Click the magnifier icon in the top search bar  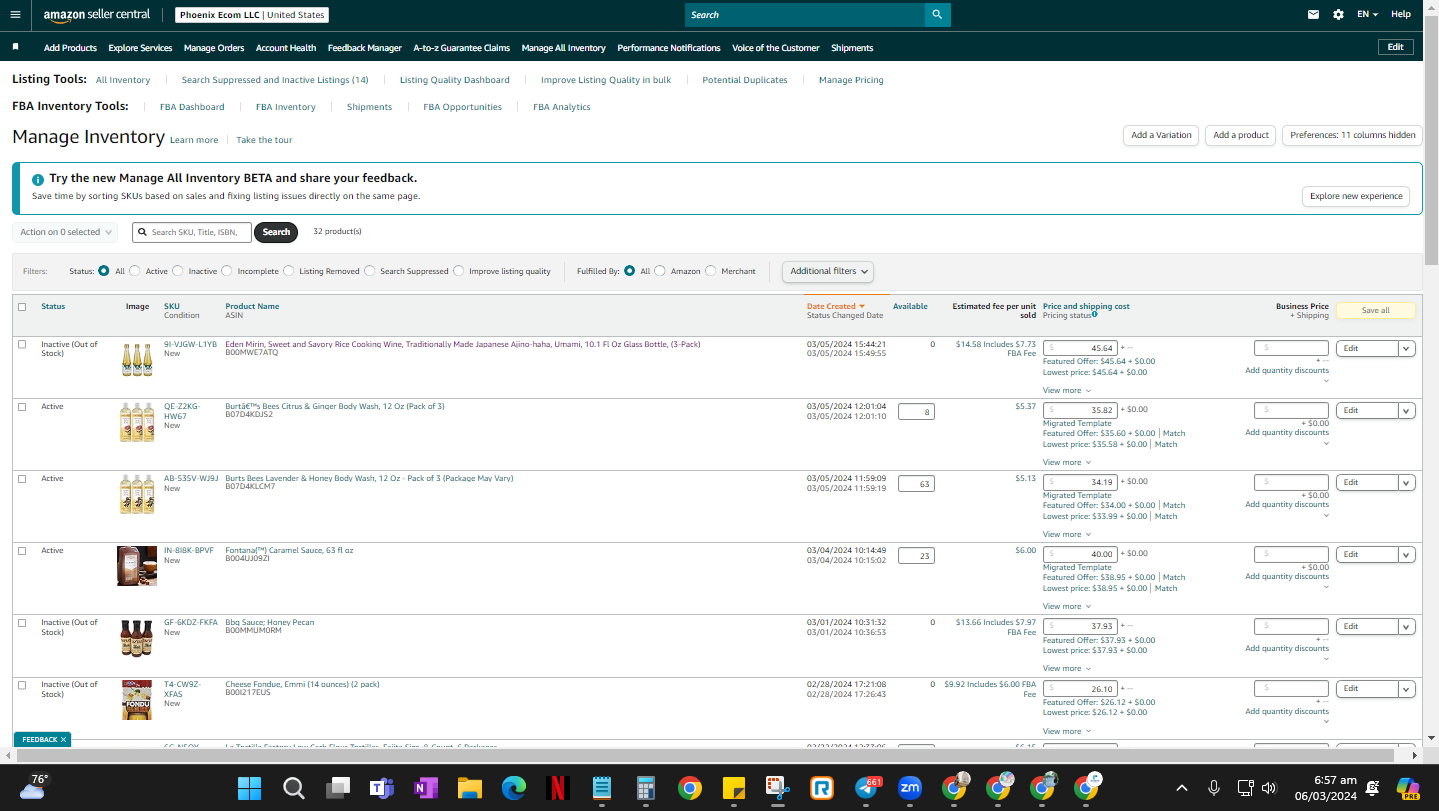pos(937,15)
